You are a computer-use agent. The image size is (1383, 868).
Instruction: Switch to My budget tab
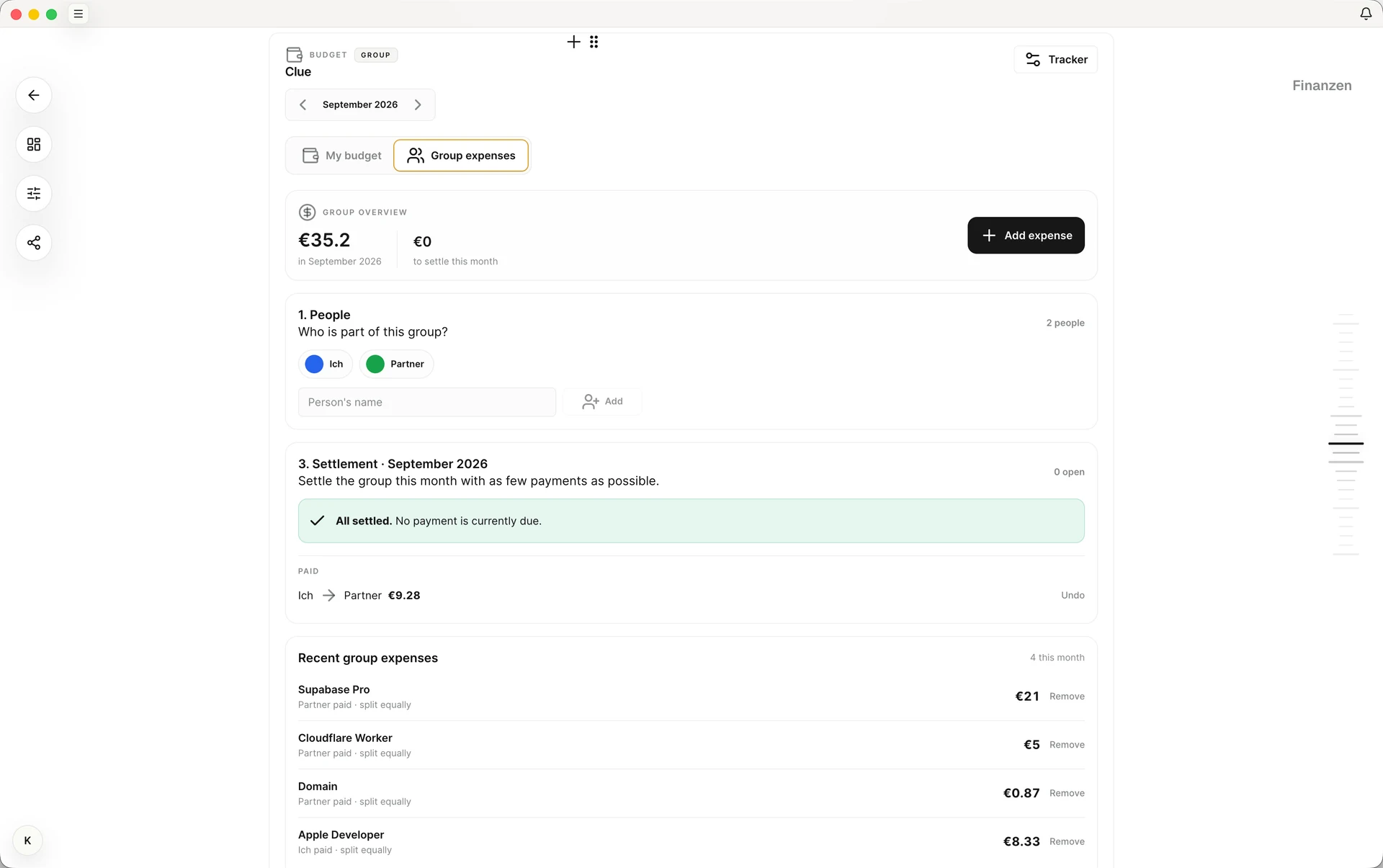pos(341,156)
